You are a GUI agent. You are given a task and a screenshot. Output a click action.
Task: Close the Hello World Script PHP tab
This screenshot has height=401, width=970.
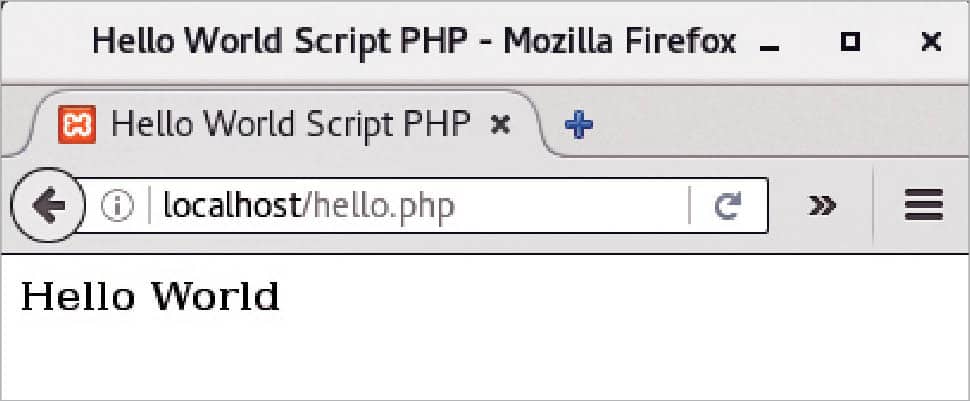503,125
